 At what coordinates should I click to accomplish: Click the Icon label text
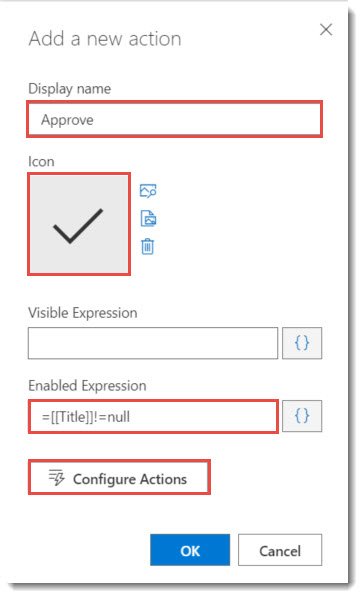tap(41, 161)
